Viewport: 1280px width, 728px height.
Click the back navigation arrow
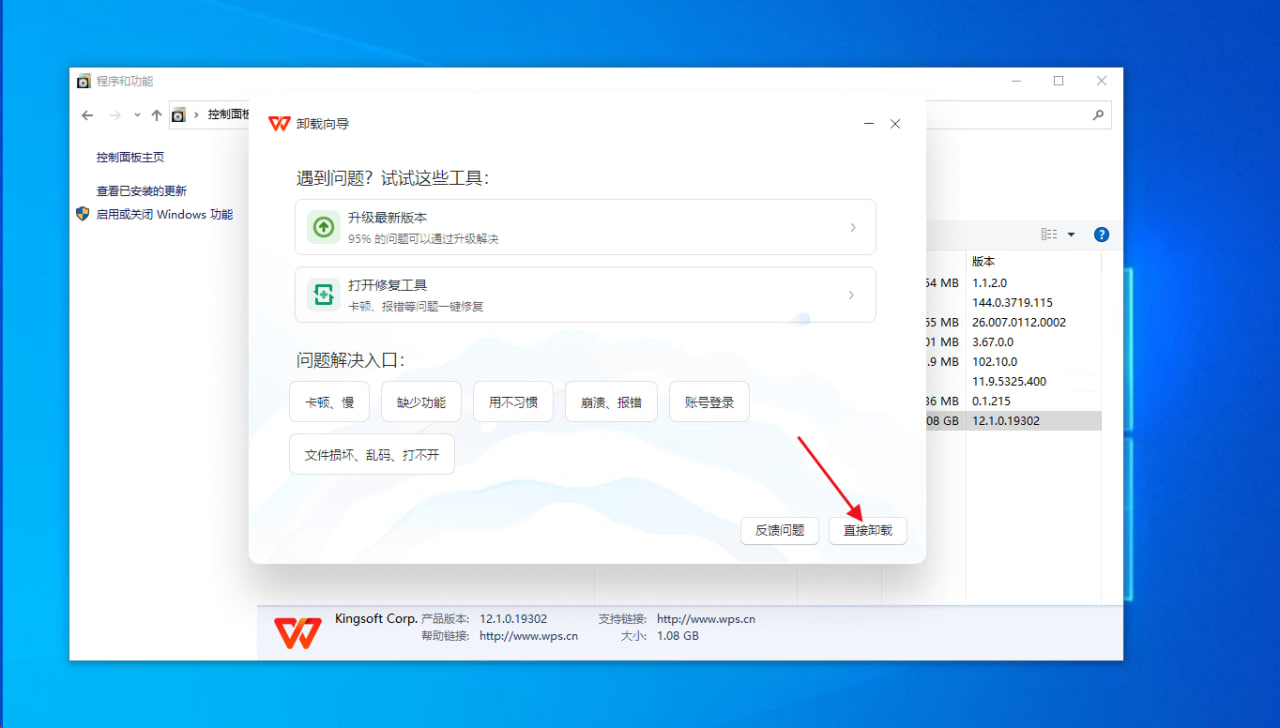(x=87, y=115)
